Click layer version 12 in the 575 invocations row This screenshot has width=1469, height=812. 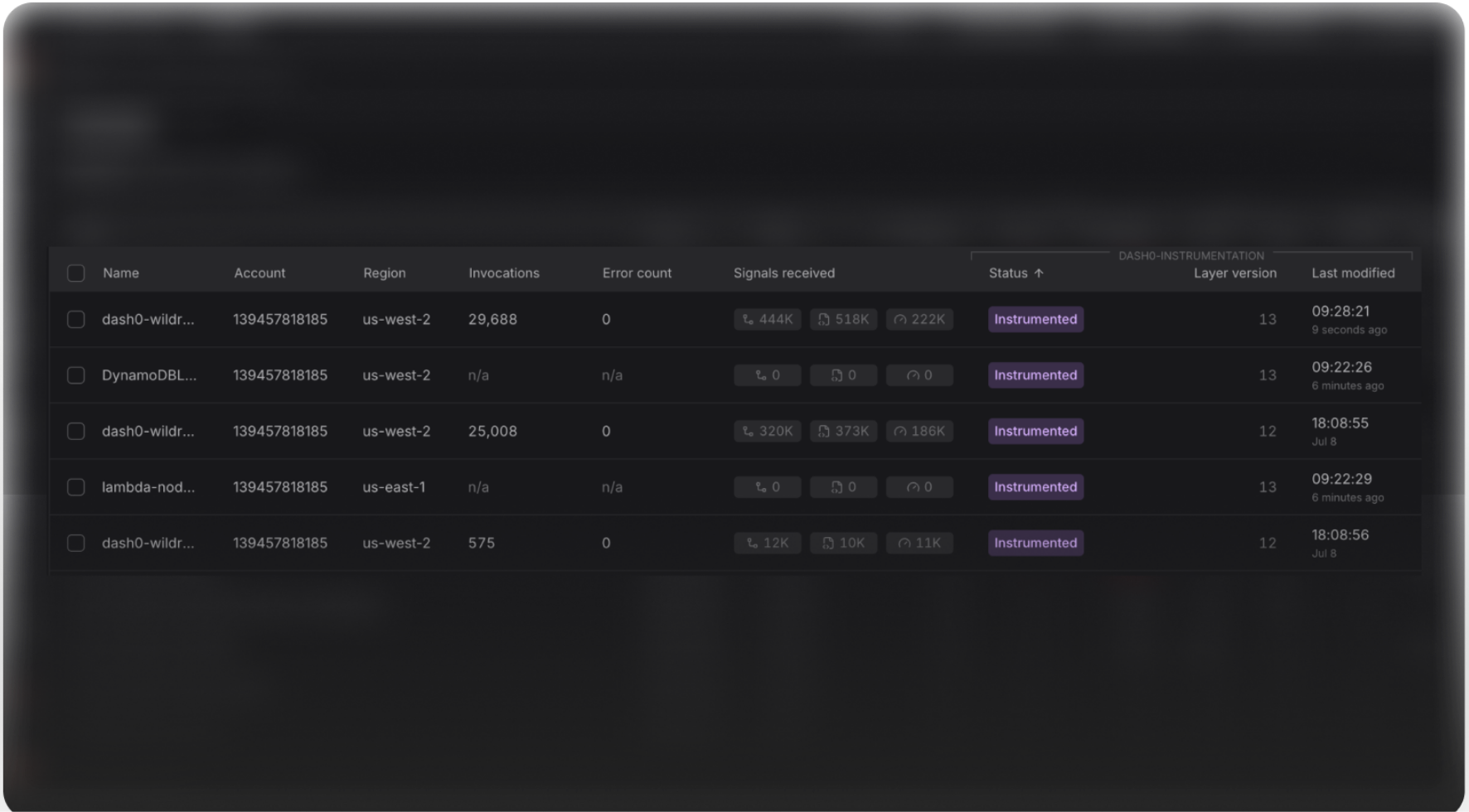1268,544
